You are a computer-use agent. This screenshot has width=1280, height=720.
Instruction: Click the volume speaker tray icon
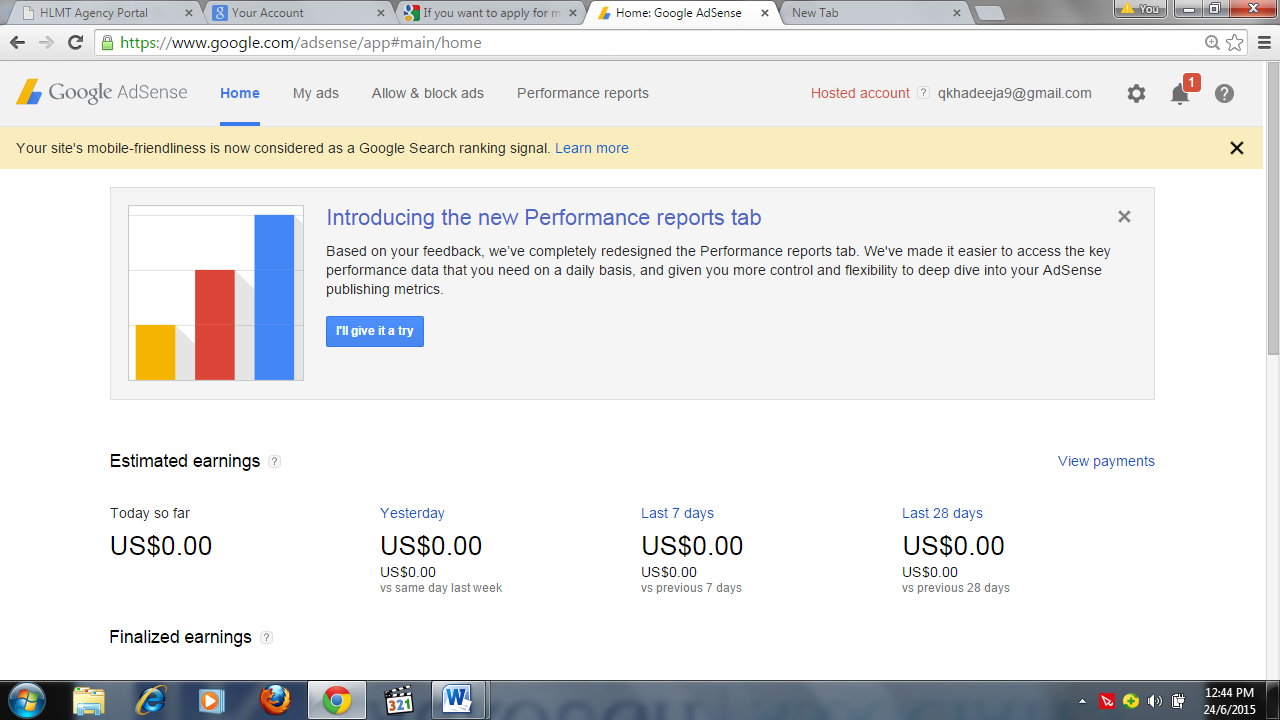(1155, 701)
